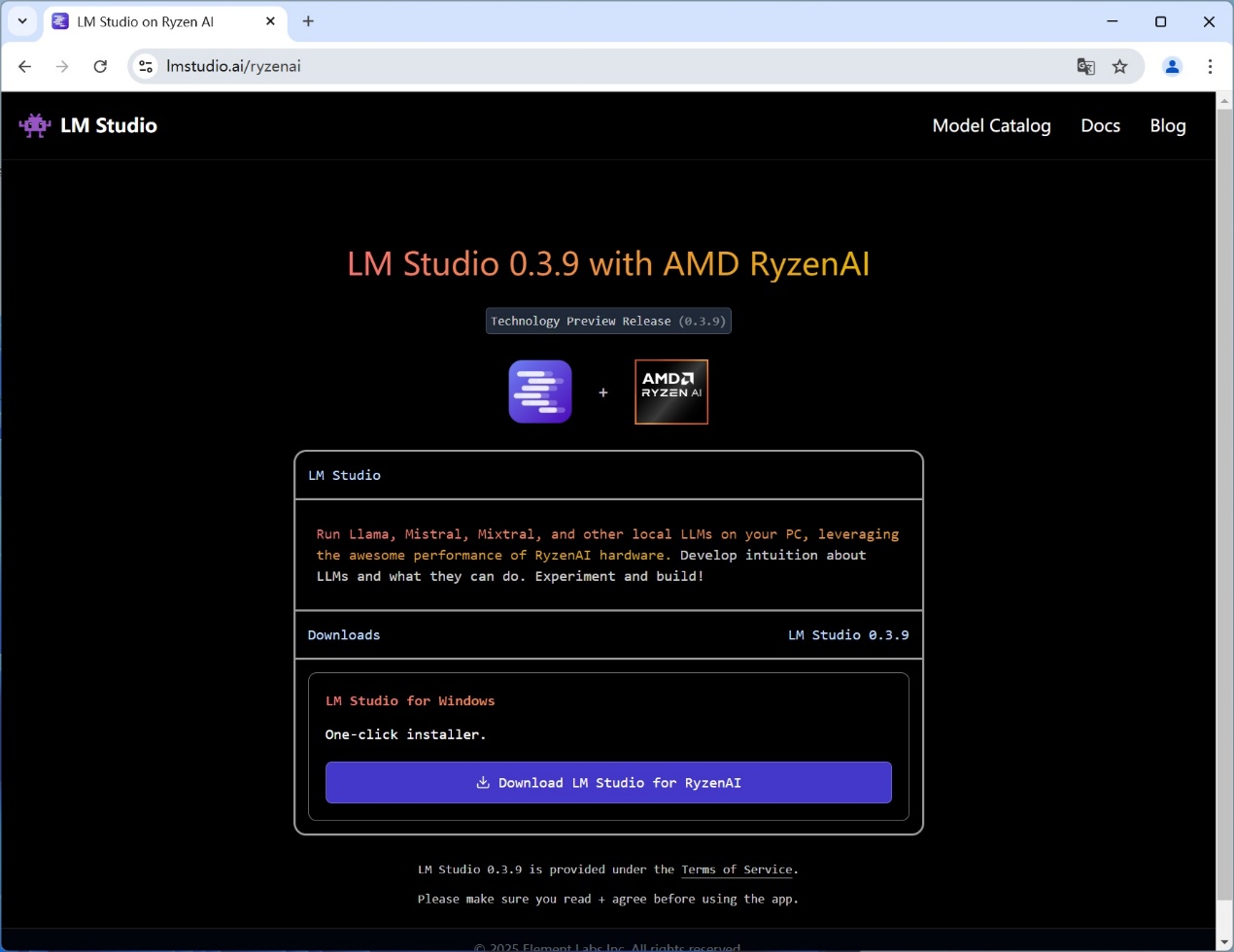Click the LM Studio app icon above the card
The image size is (1234, 952).
(540, 391)
